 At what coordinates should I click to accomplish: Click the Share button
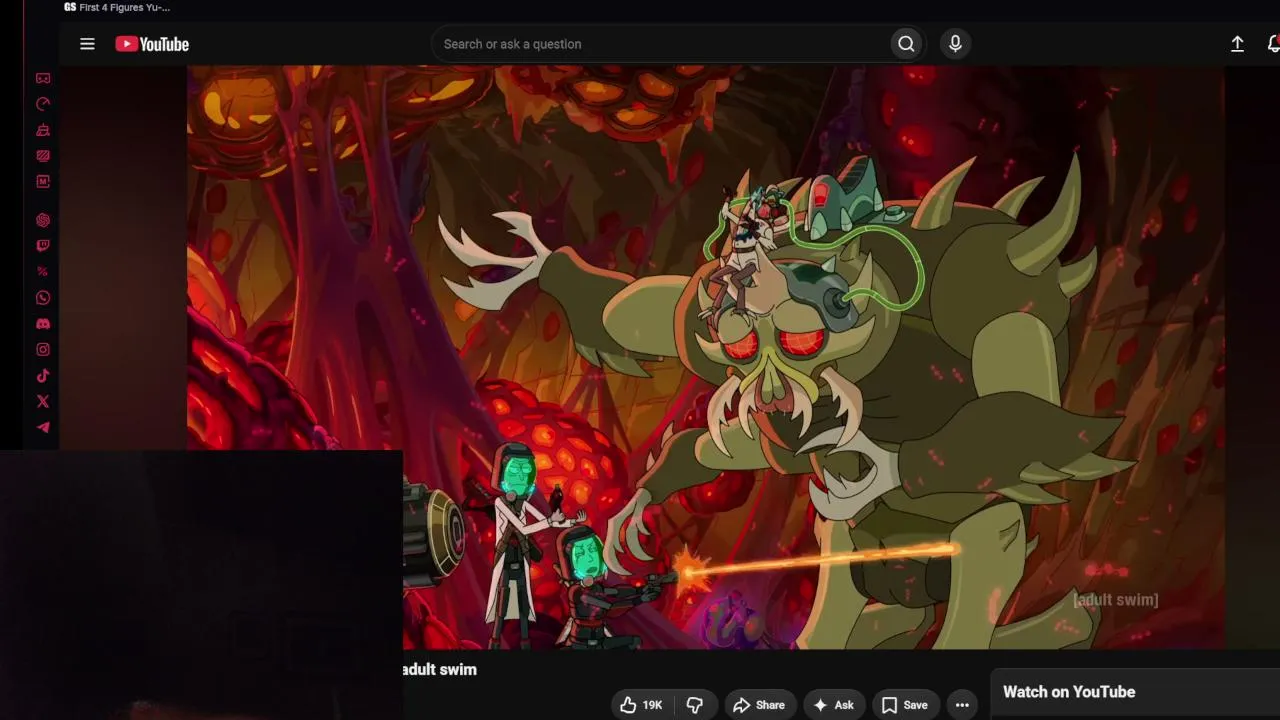coord(760,705)
